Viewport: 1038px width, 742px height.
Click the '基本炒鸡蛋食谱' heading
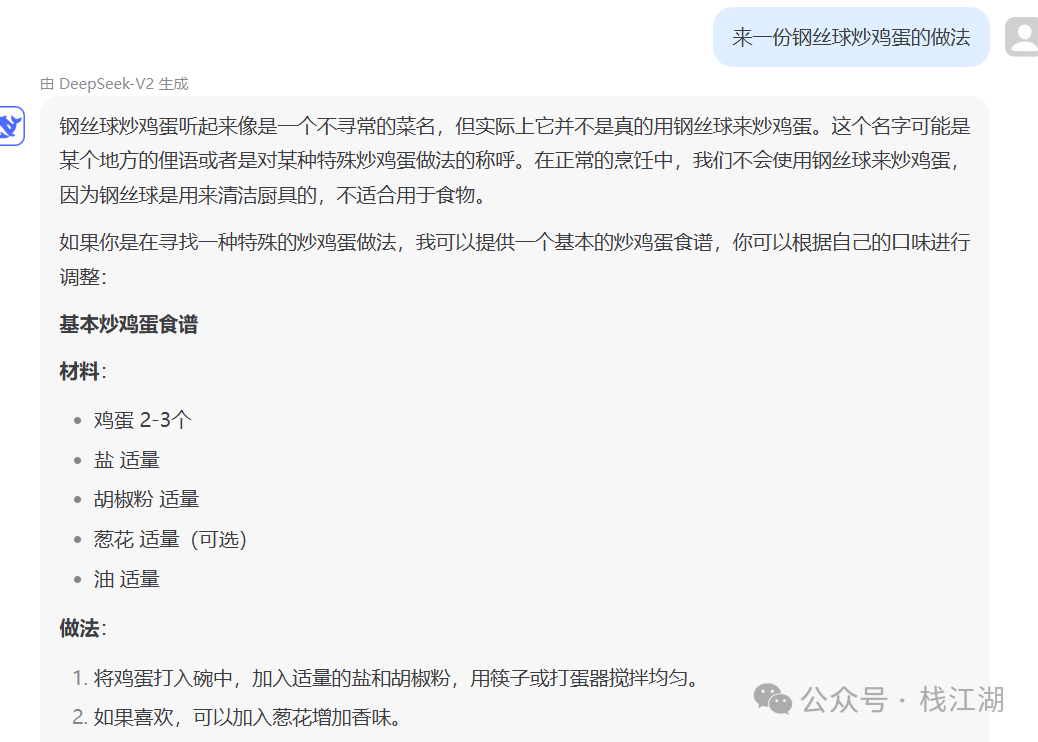click(128, 324)
